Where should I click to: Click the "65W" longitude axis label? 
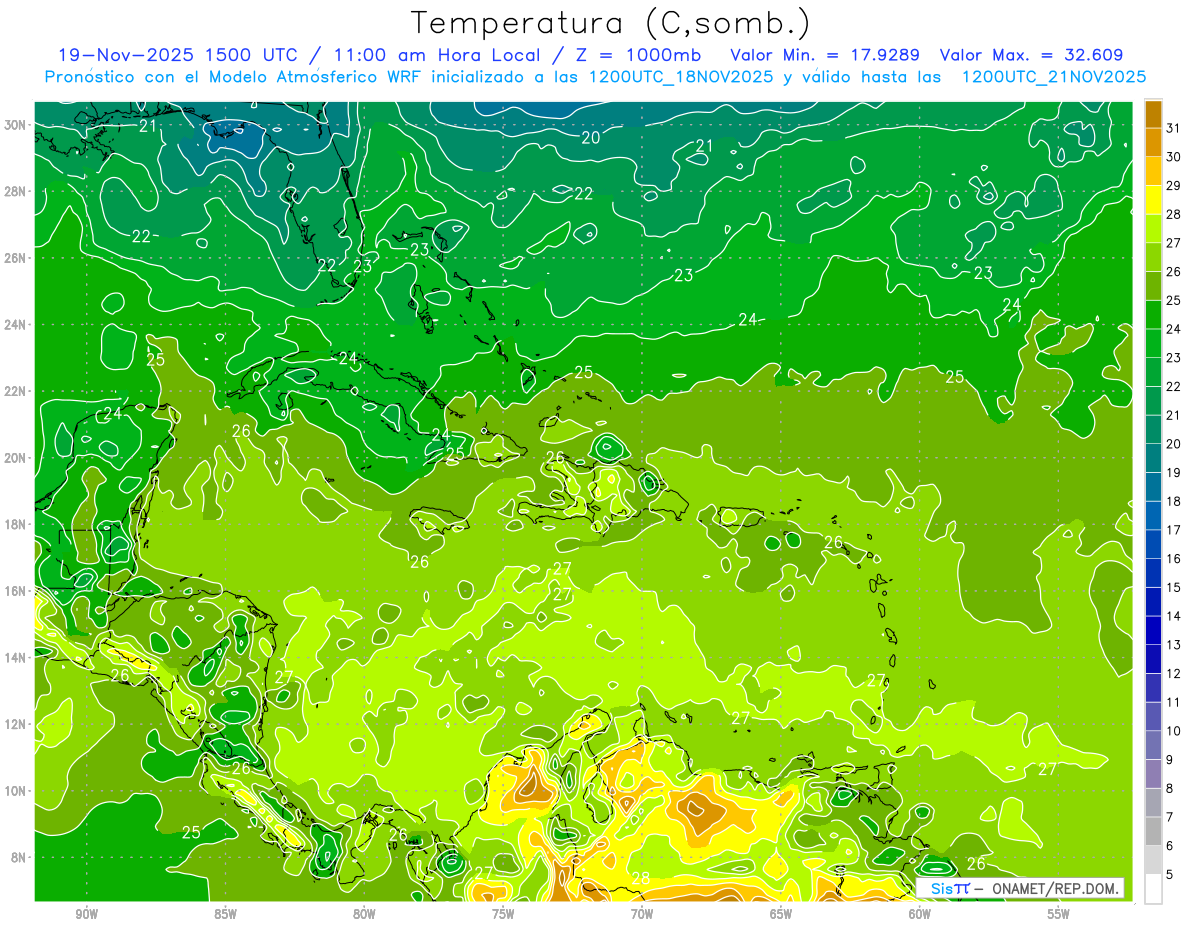click(781, 914)
